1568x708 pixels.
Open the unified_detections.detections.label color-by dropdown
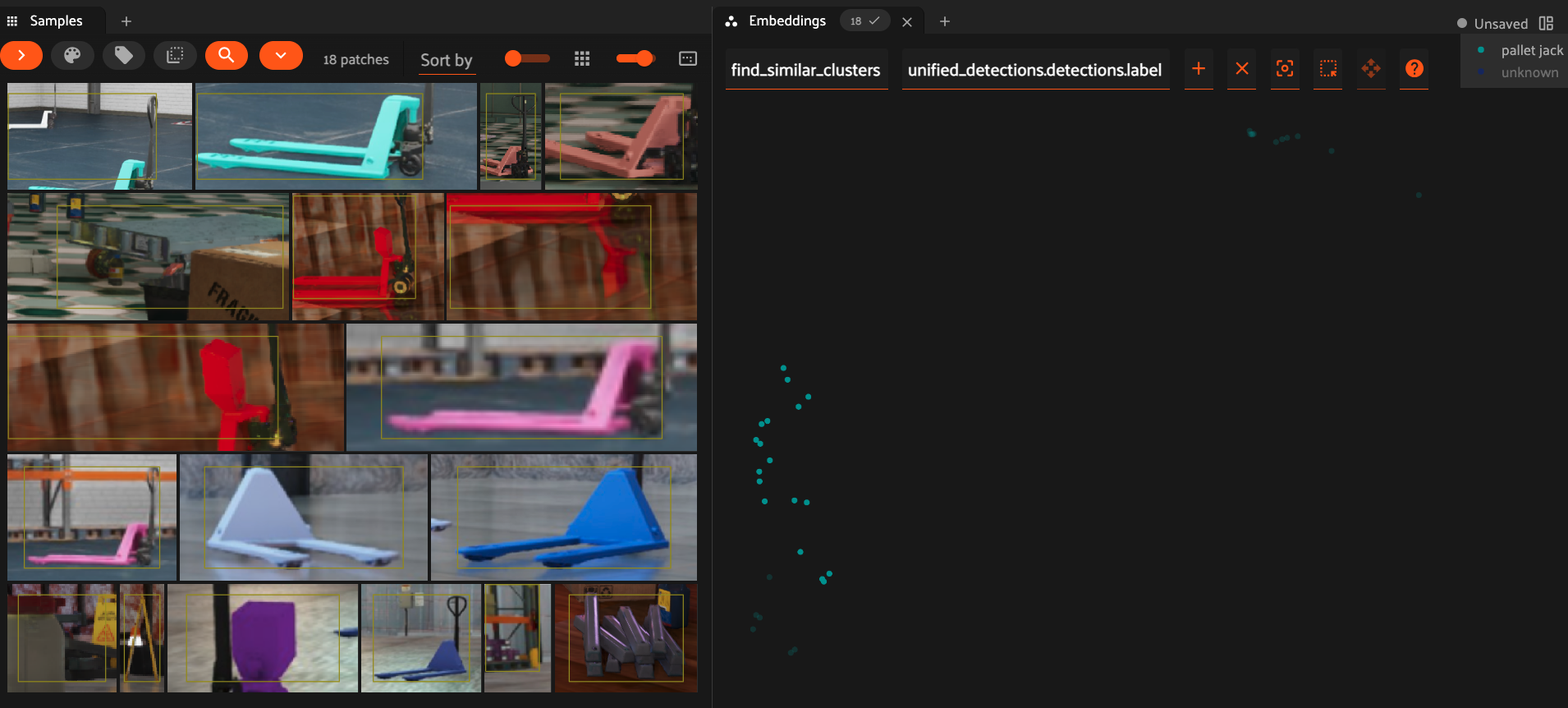(1034, 70)
